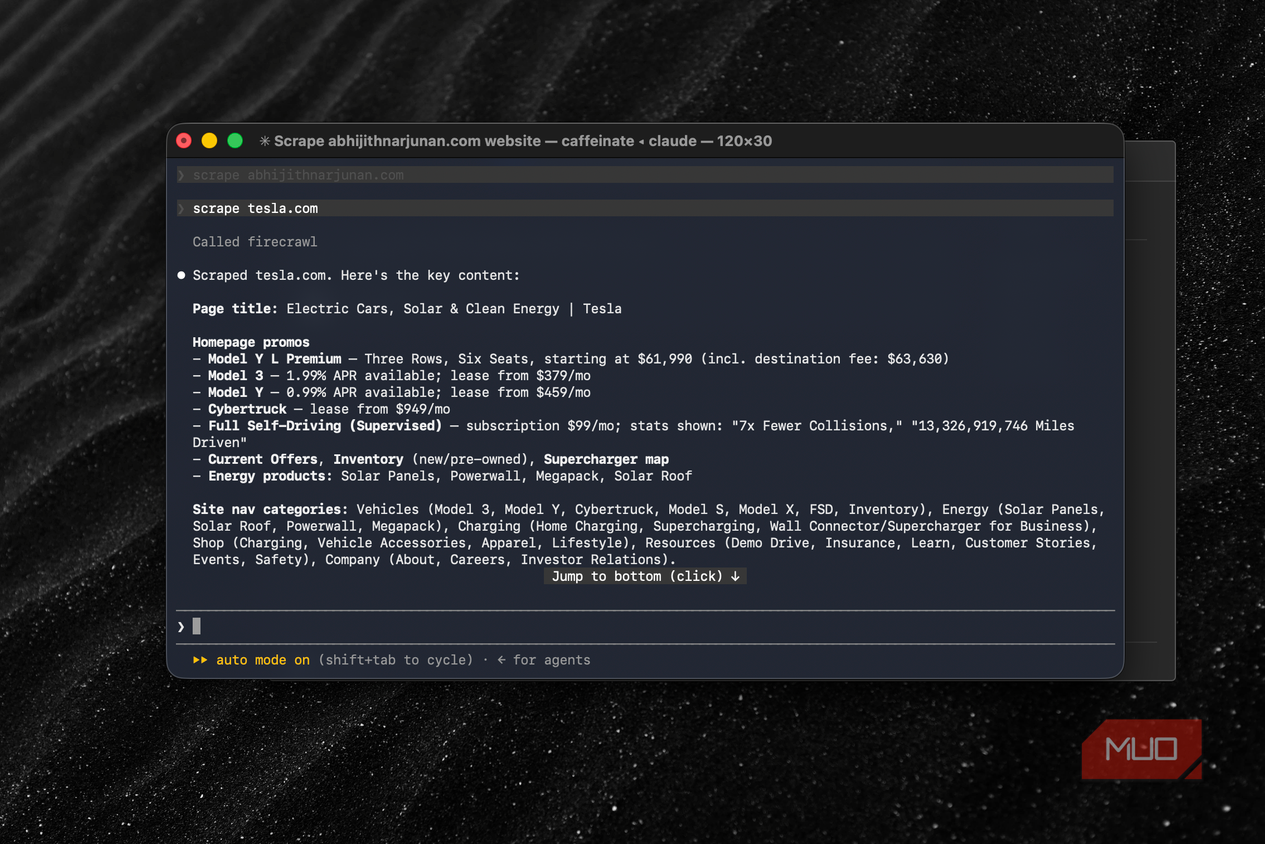Image resolution: width=1265 pixels, height=844 pixels.
Task: Click the yellow minimize window button
Action: [209, 141]
